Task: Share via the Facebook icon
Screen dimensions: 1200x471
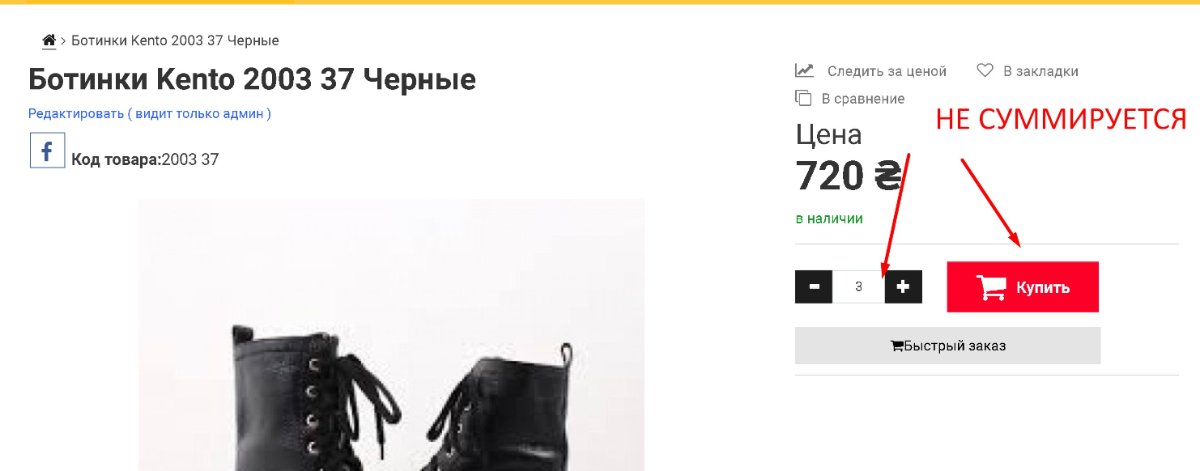Action: [x=47, y=150]
